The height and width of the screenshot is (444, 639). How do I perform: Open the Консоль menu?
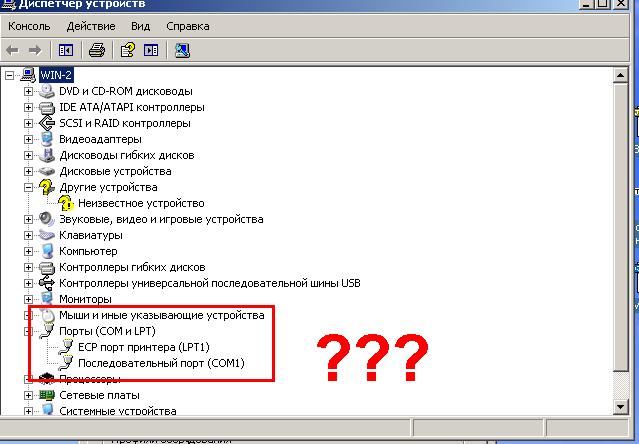29,26
